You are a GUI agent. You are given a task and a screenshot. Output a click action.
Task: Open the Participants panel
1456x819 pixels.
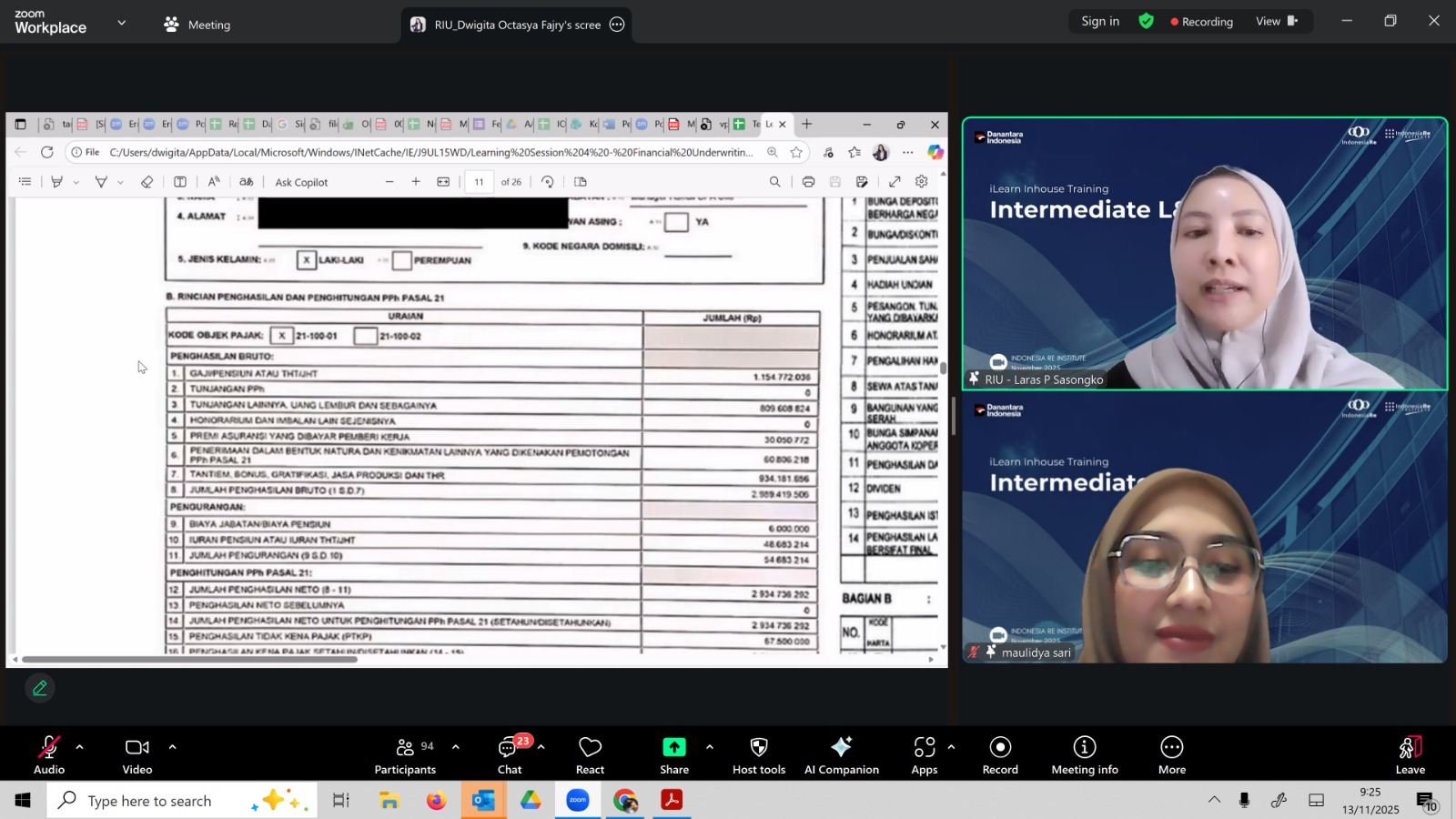[405, 754]
